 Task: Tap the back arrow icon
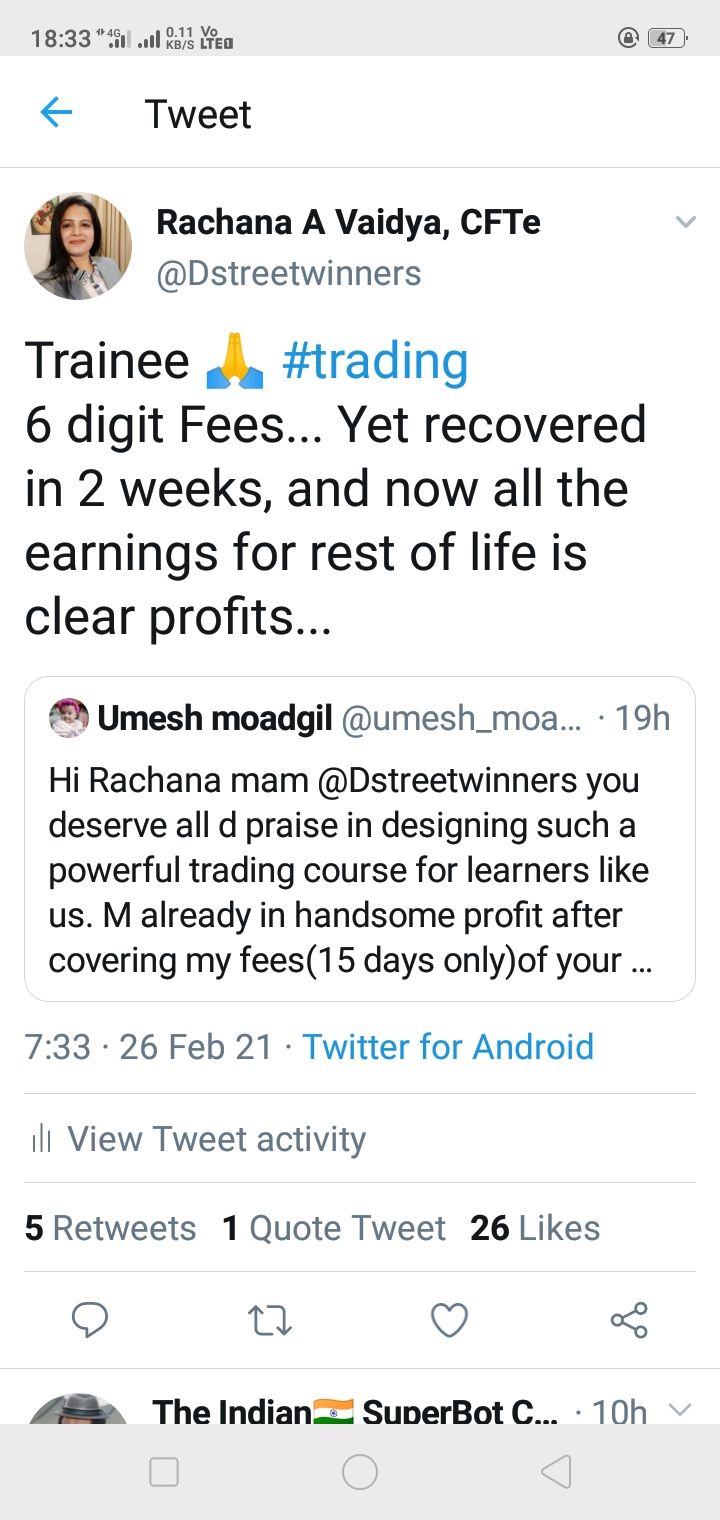[56, 113]
